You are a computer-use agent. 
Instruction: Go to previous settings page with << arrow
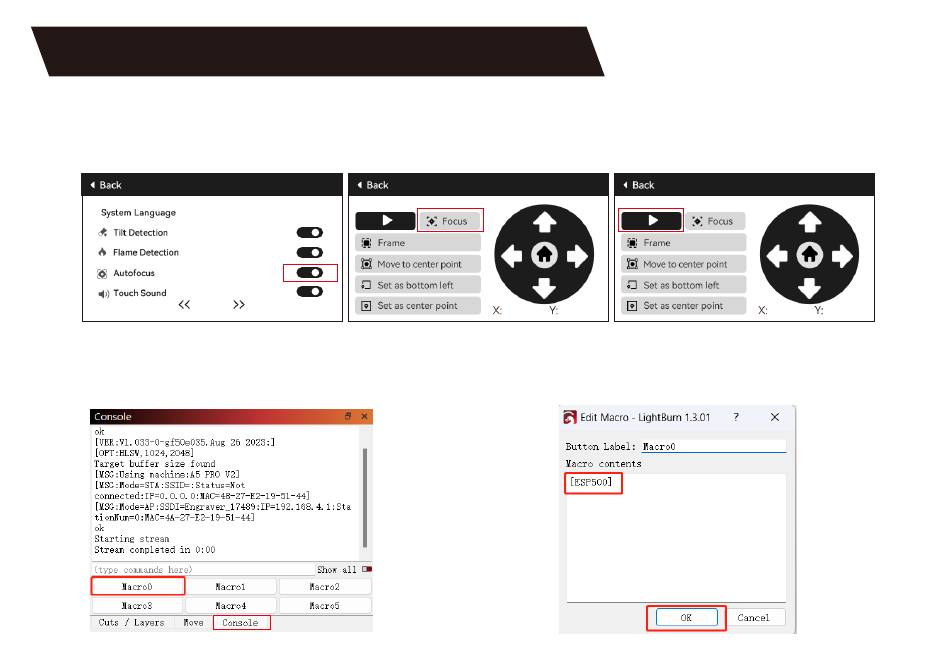pos(184,306)
